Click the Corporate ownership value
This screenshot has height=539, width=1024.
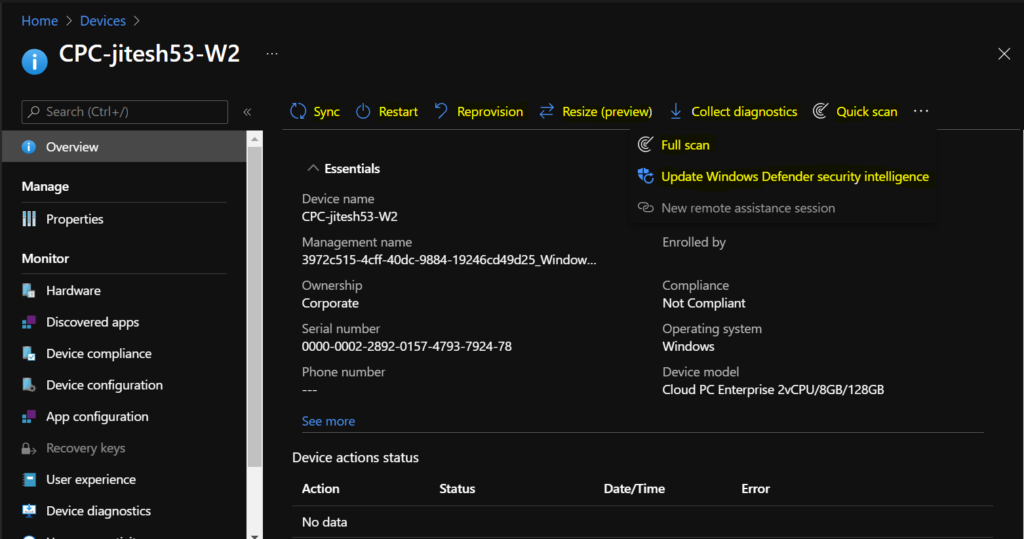[330, 303]
